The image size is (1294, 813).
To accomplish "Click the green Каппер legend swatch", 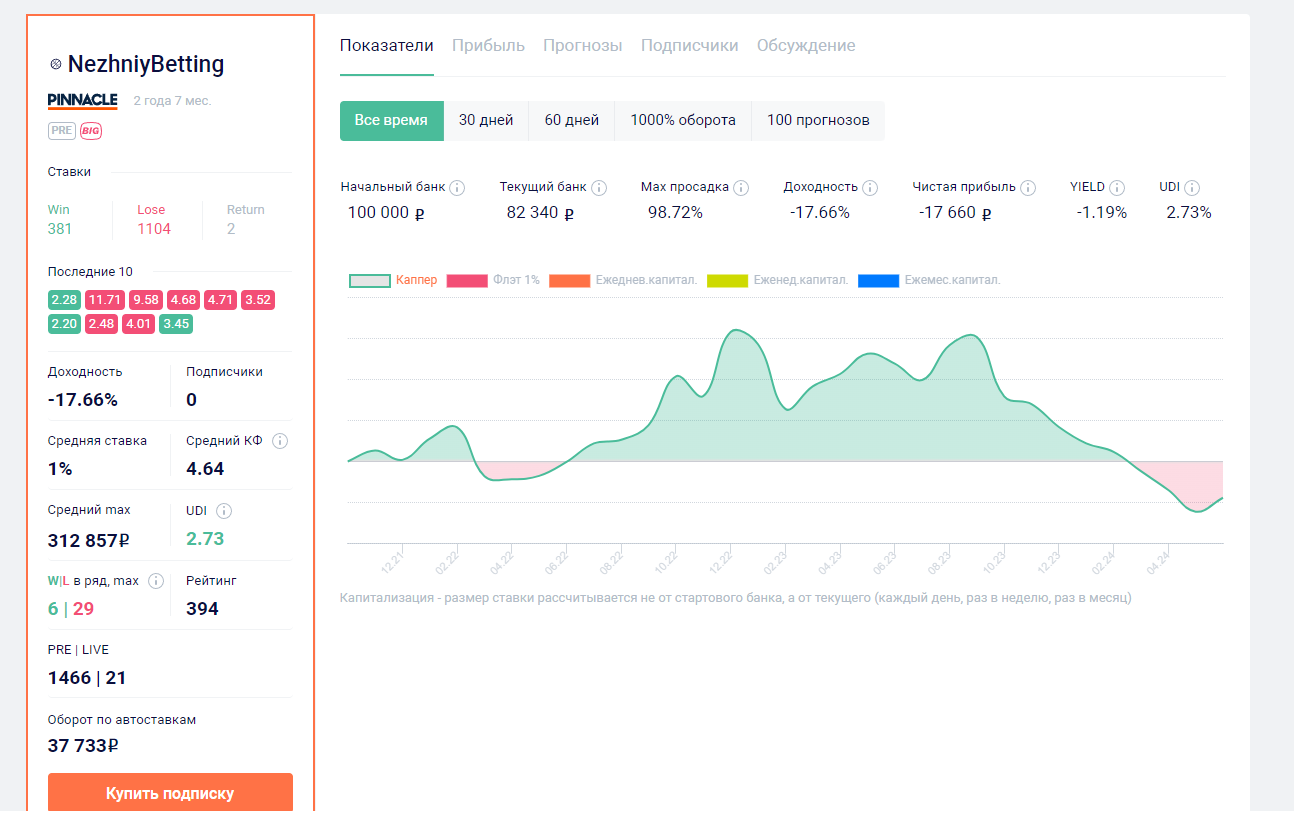I will pyautogui.click(x=369, y=281).
